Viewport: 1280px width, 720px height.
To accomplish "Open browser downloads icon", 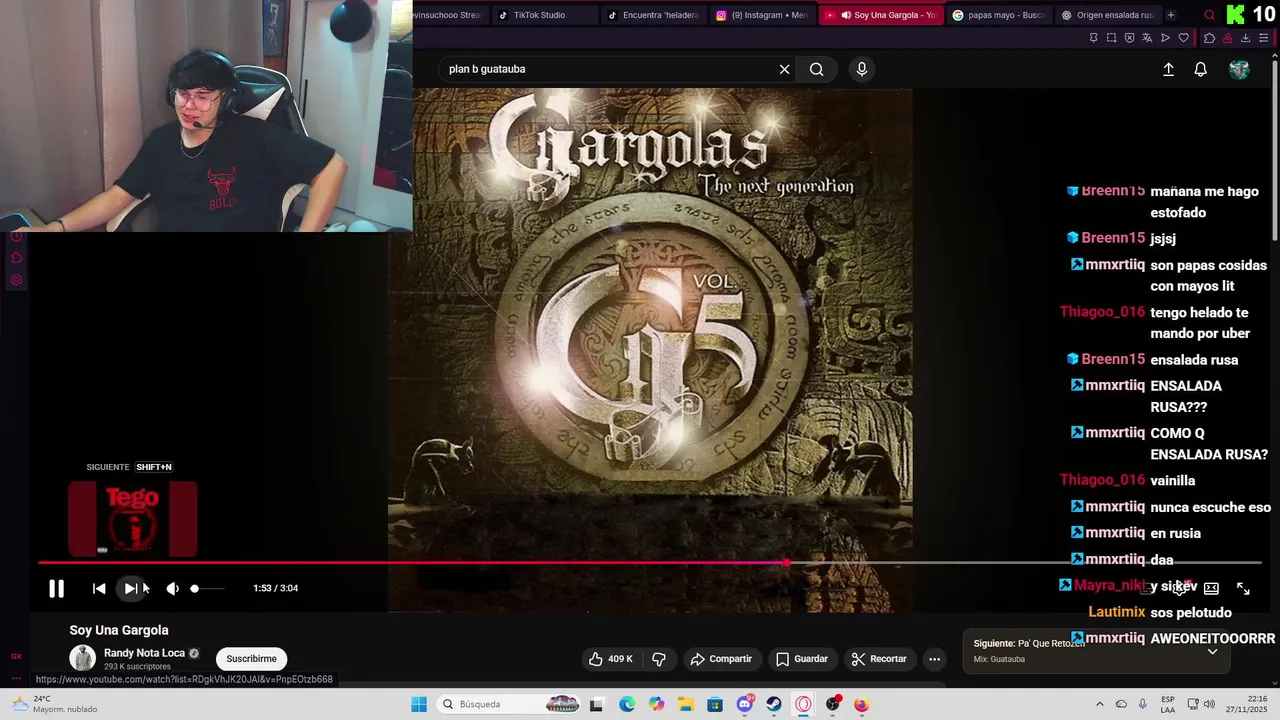I will (1245, 38).
